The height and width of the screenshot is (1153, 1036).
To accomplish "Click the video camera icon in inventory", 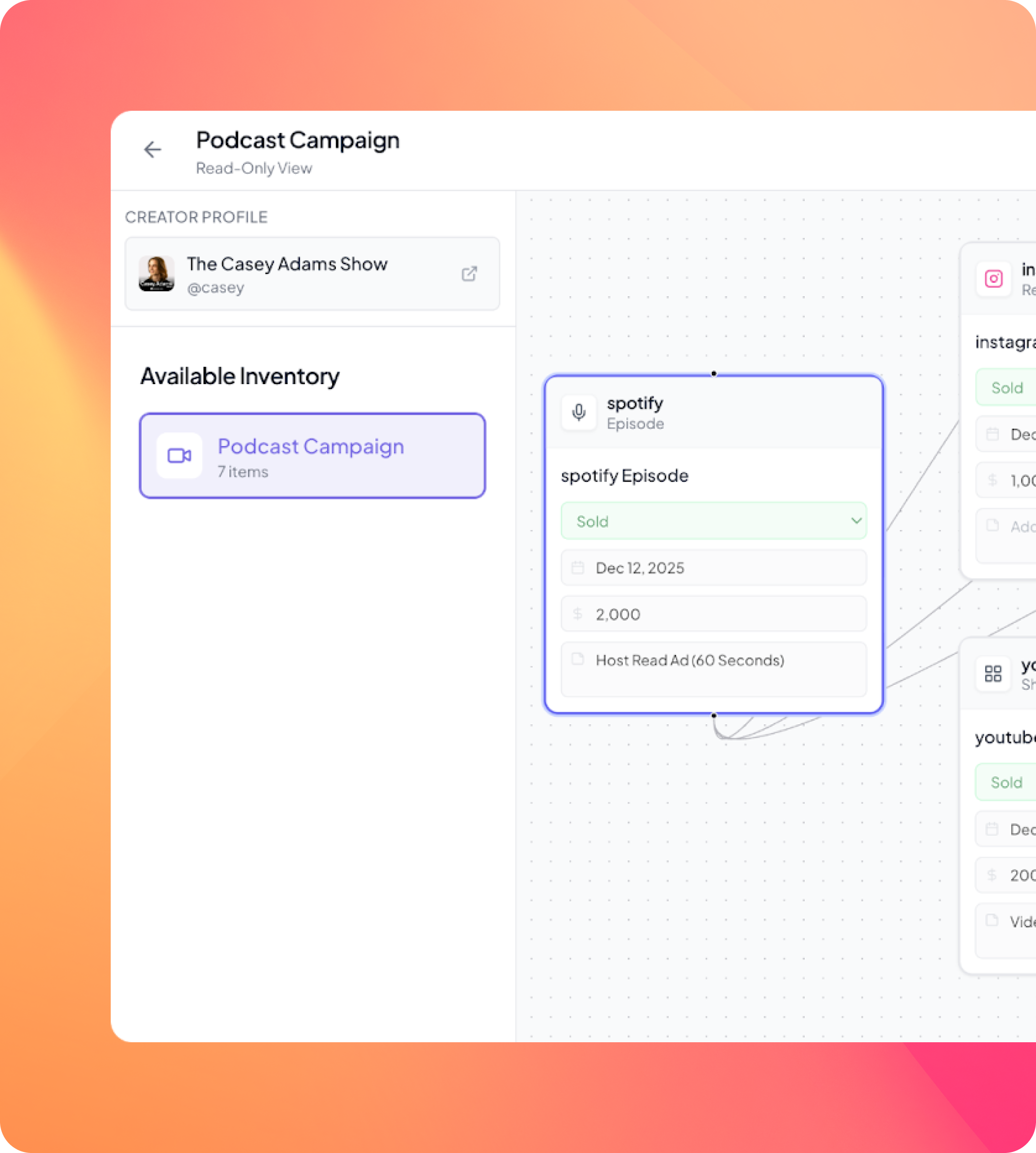I will point(179,455).
